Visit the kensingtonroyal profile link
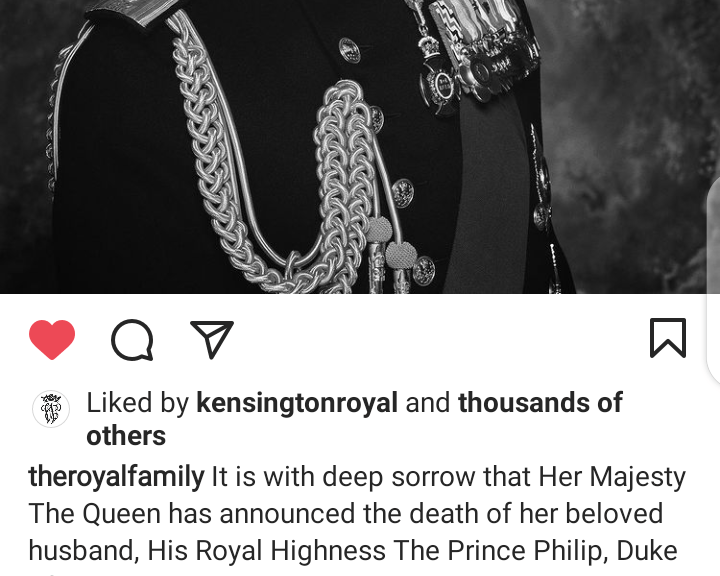The width and height of the screenshot is (720, 576). pyautogui.click(x=297, y=402)
